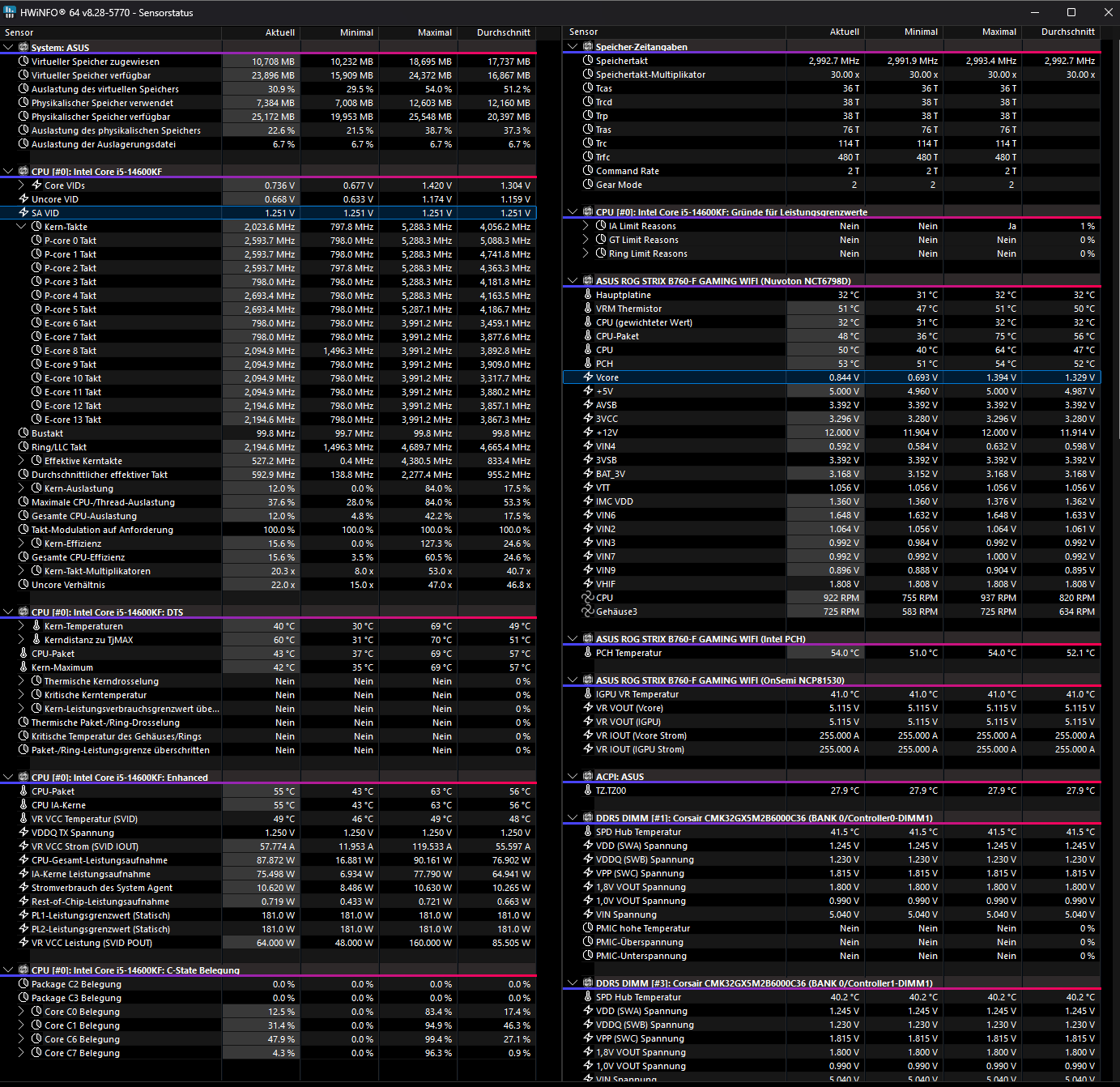Select the Package C2 Belegung row

(x=268, y=984)
